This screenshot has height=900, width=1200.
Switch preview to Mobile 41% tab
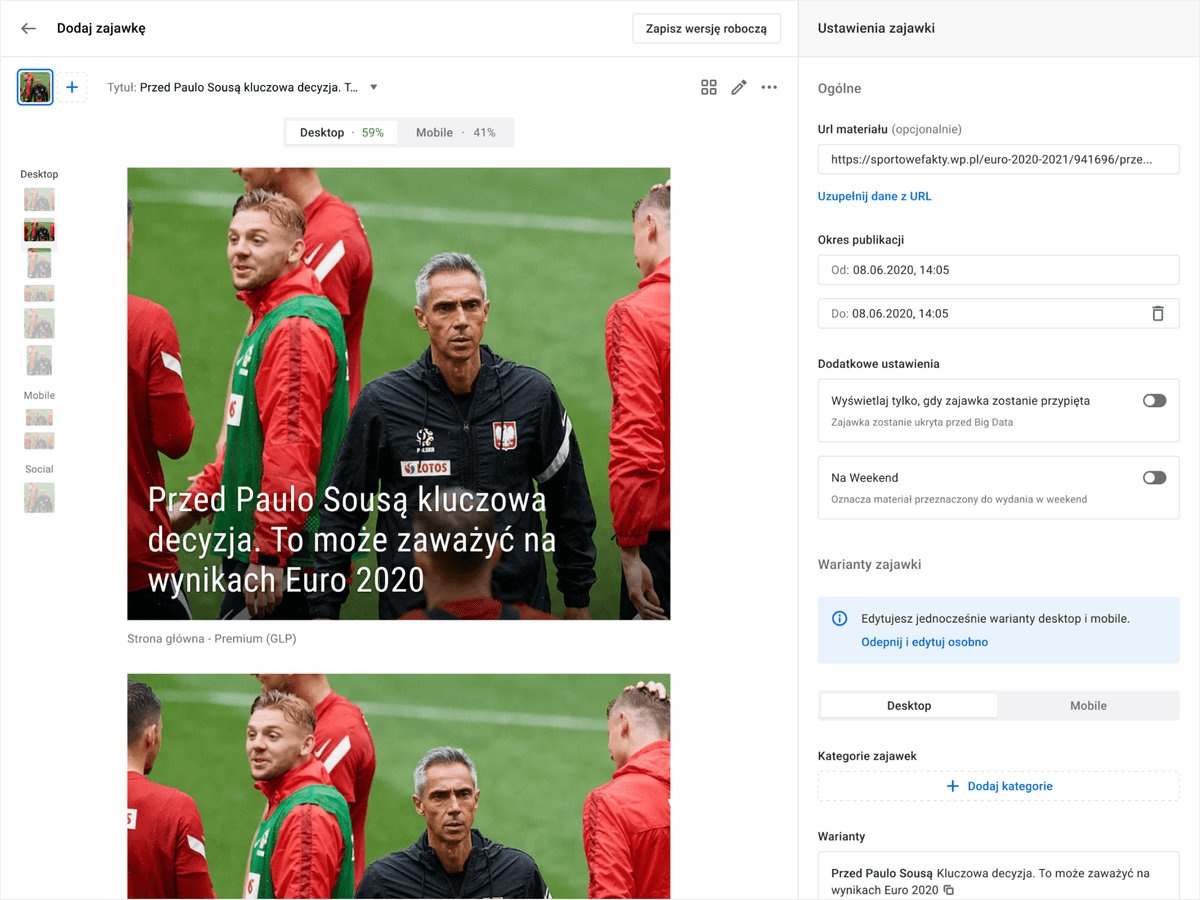[455, 132]
